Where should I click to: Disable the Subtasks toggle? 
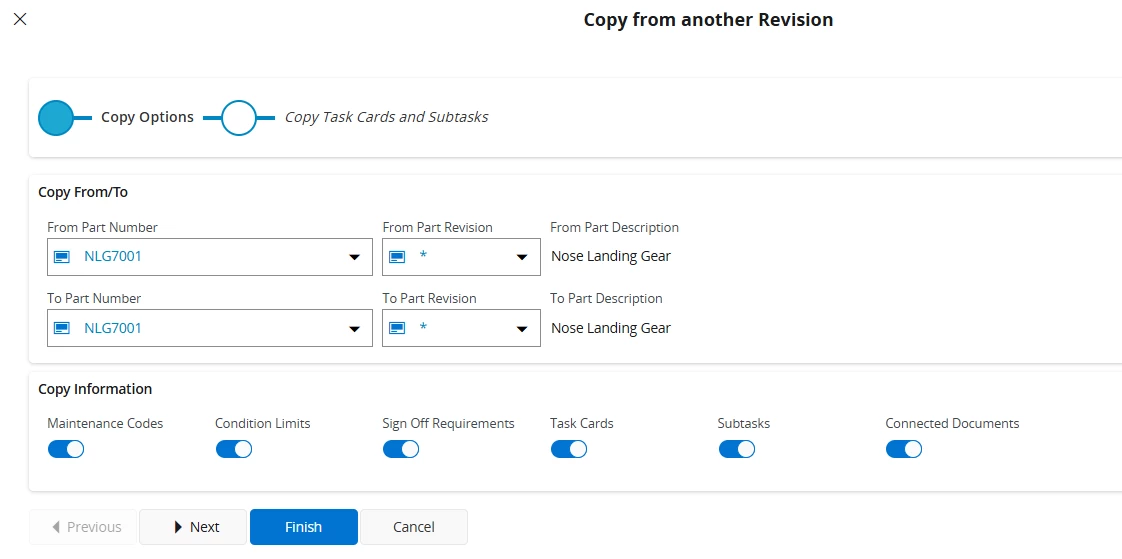click(737, 449)
